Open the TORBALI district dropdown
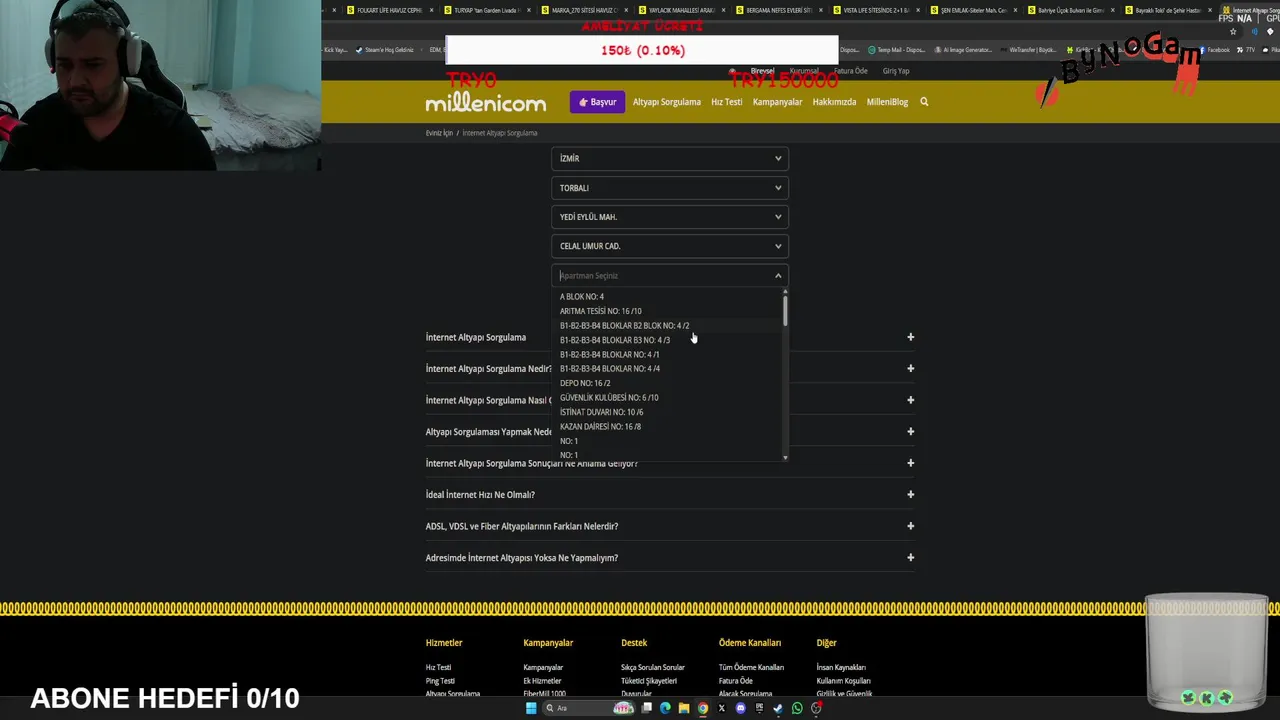Viewport: 1280px width, 720px height. click(x=670, y=188)
